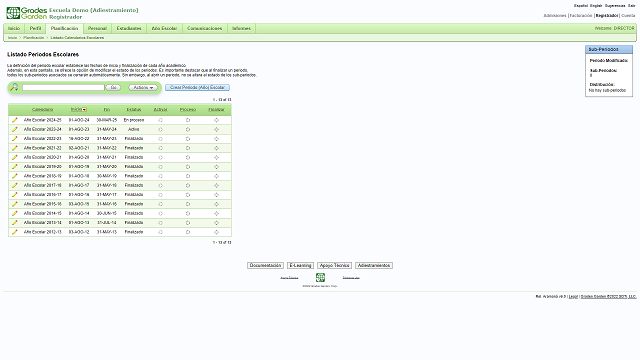Open the Actions dropdown menu

point(143,87)
